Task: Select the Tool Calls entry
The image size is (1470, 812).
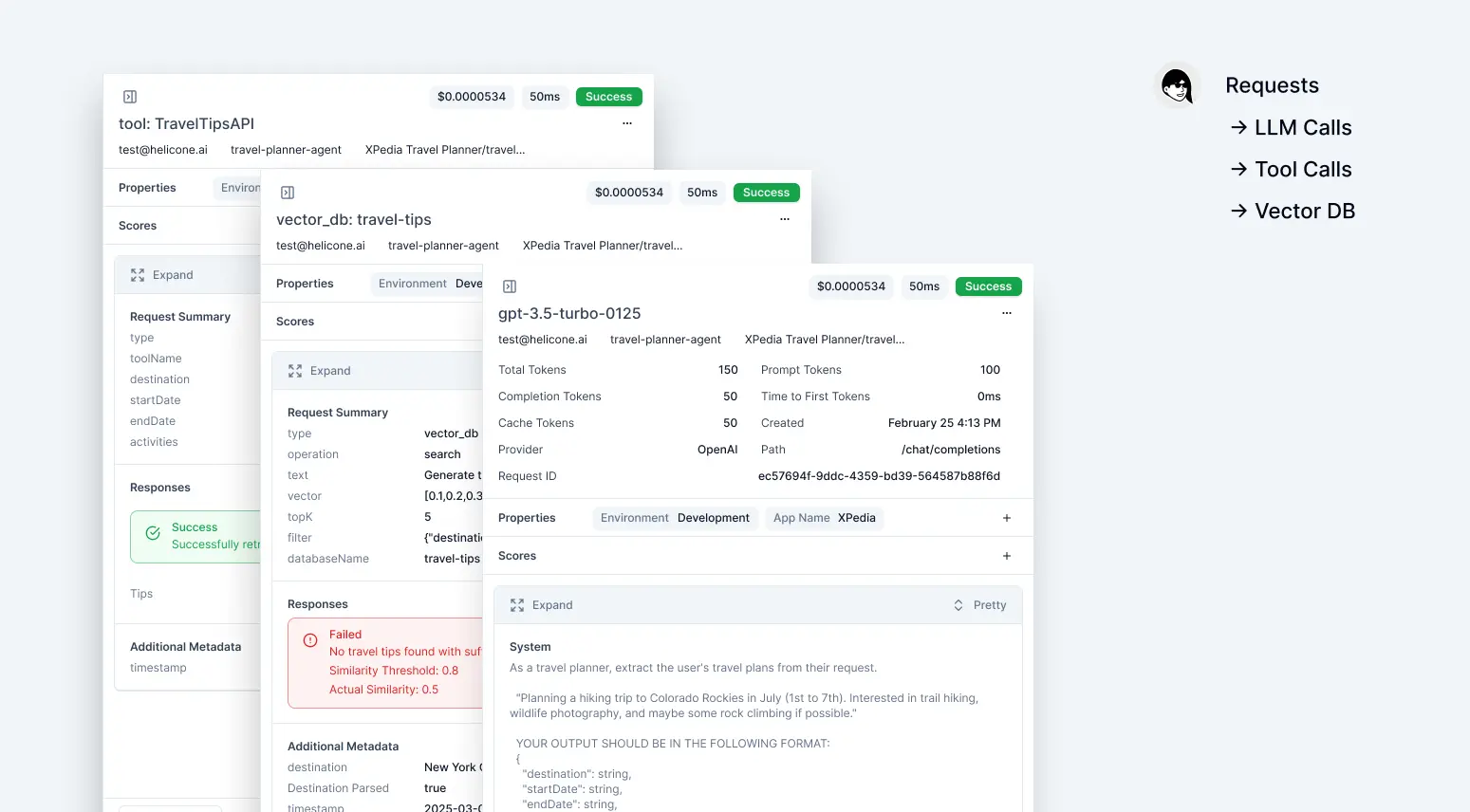Action: click(1291, 169)
